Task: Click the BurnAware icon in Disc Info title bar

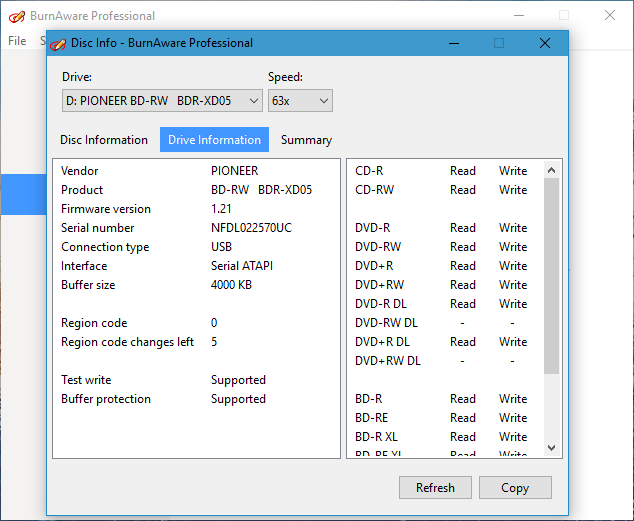Action: click(58, 43)
